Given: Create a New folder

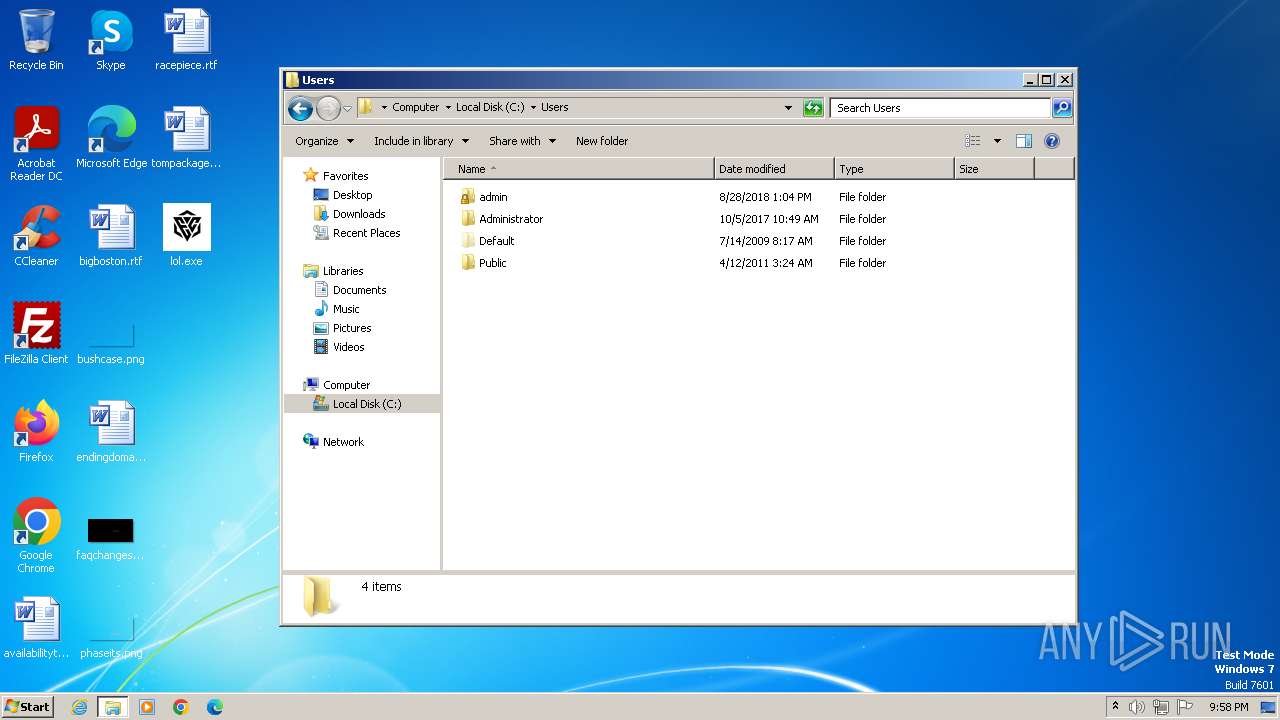Looking at the screenshot, I should tap(602, 141).
